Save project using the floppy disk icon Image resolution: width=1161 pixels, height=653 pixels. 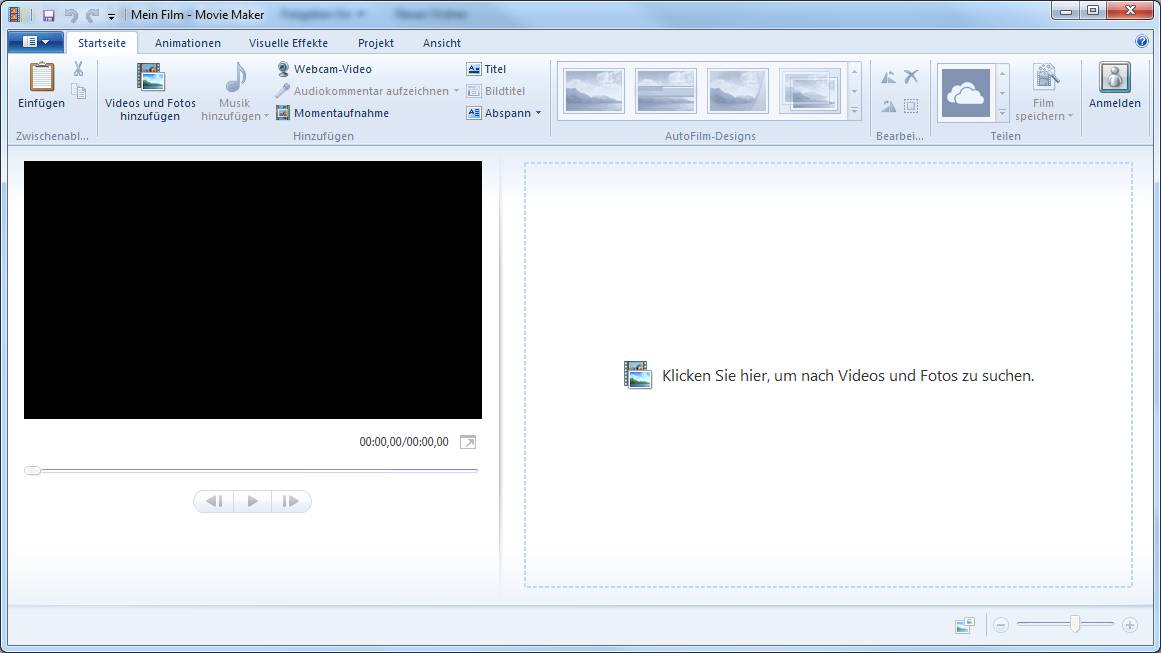coord(48,15)
